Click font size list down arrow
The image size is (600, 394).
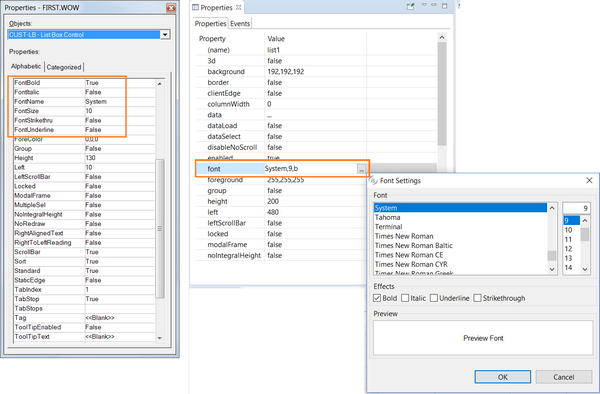tap(585, 269)
